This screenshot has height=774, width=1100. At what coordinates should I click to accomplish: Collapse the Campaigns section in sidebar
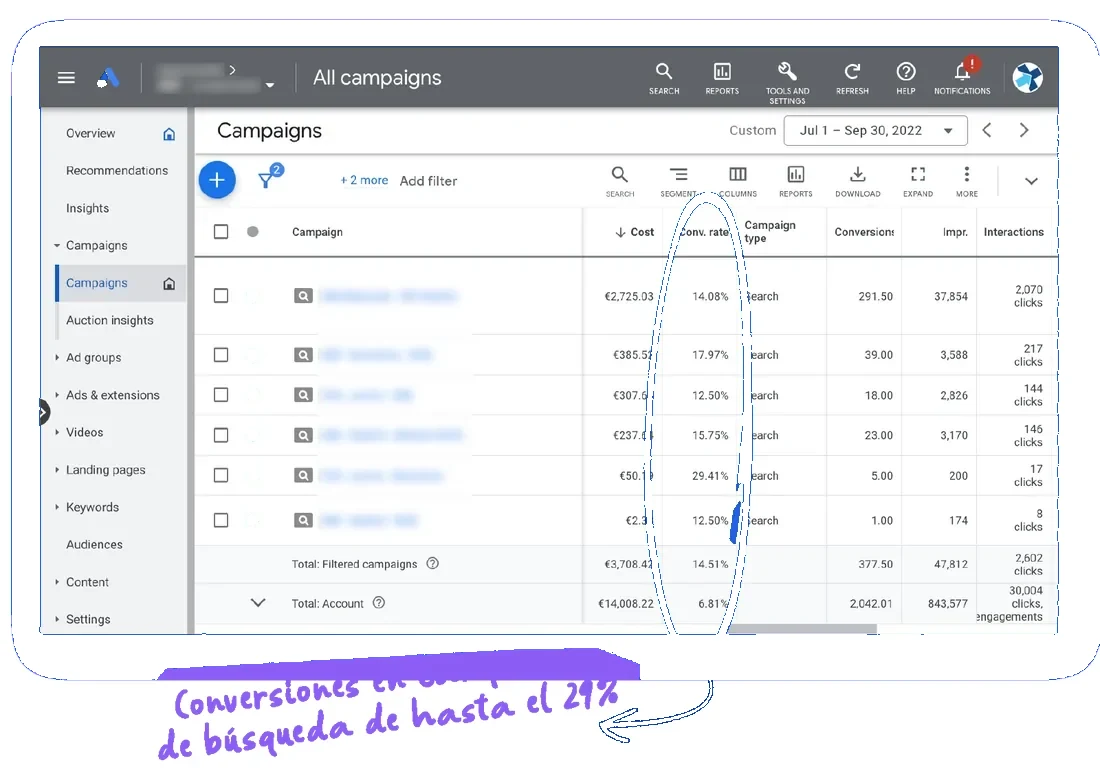pyautogui.click(x=57, y=246)
